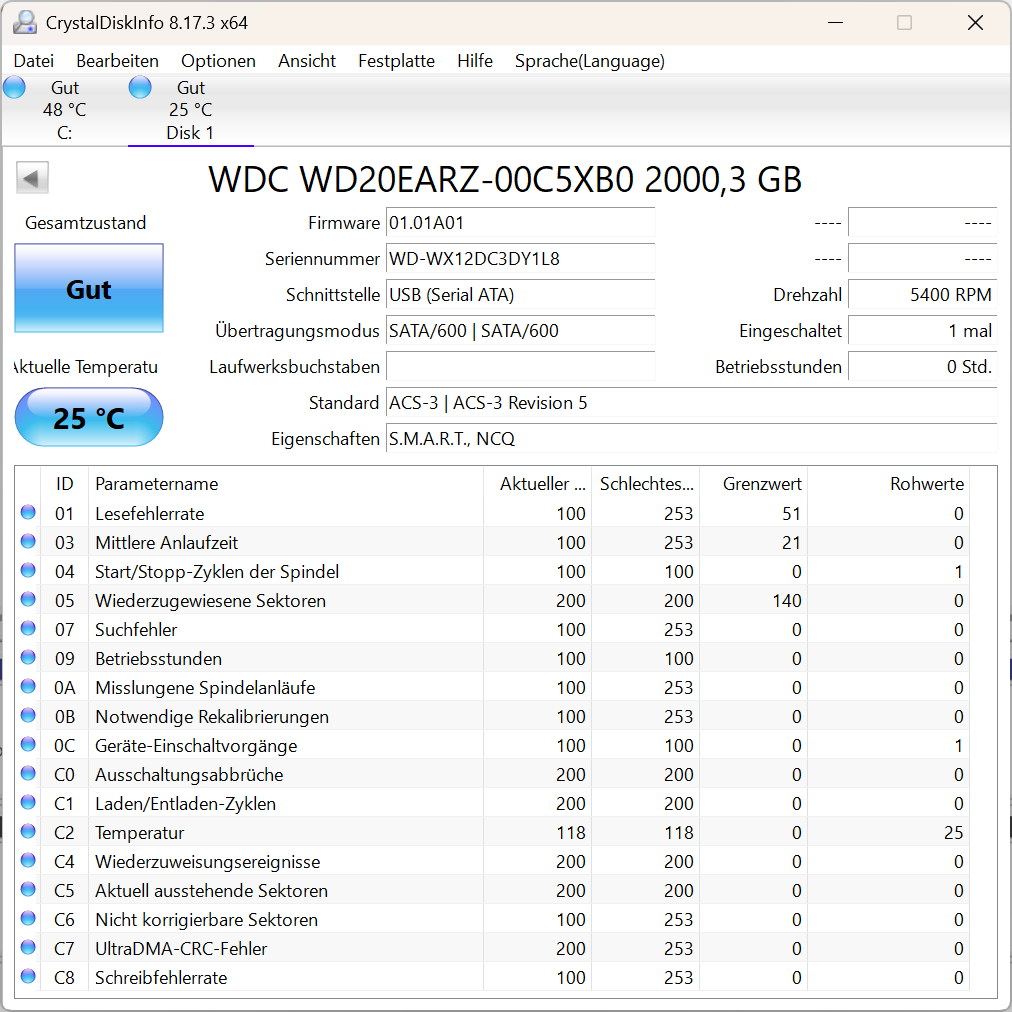
Task: Click status orb for Misslungene Spindelanläufe
Action: click(28, 687)
